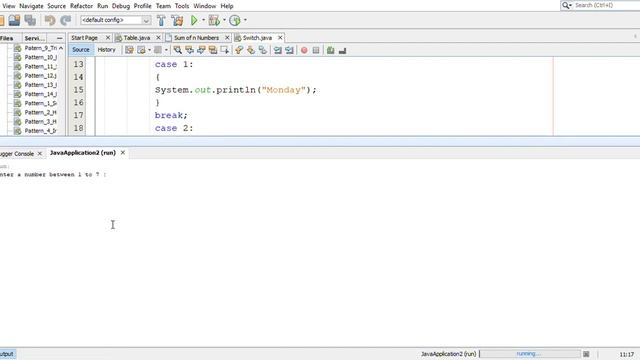
Task: Open the Help menu
Action: pos(227,6)
